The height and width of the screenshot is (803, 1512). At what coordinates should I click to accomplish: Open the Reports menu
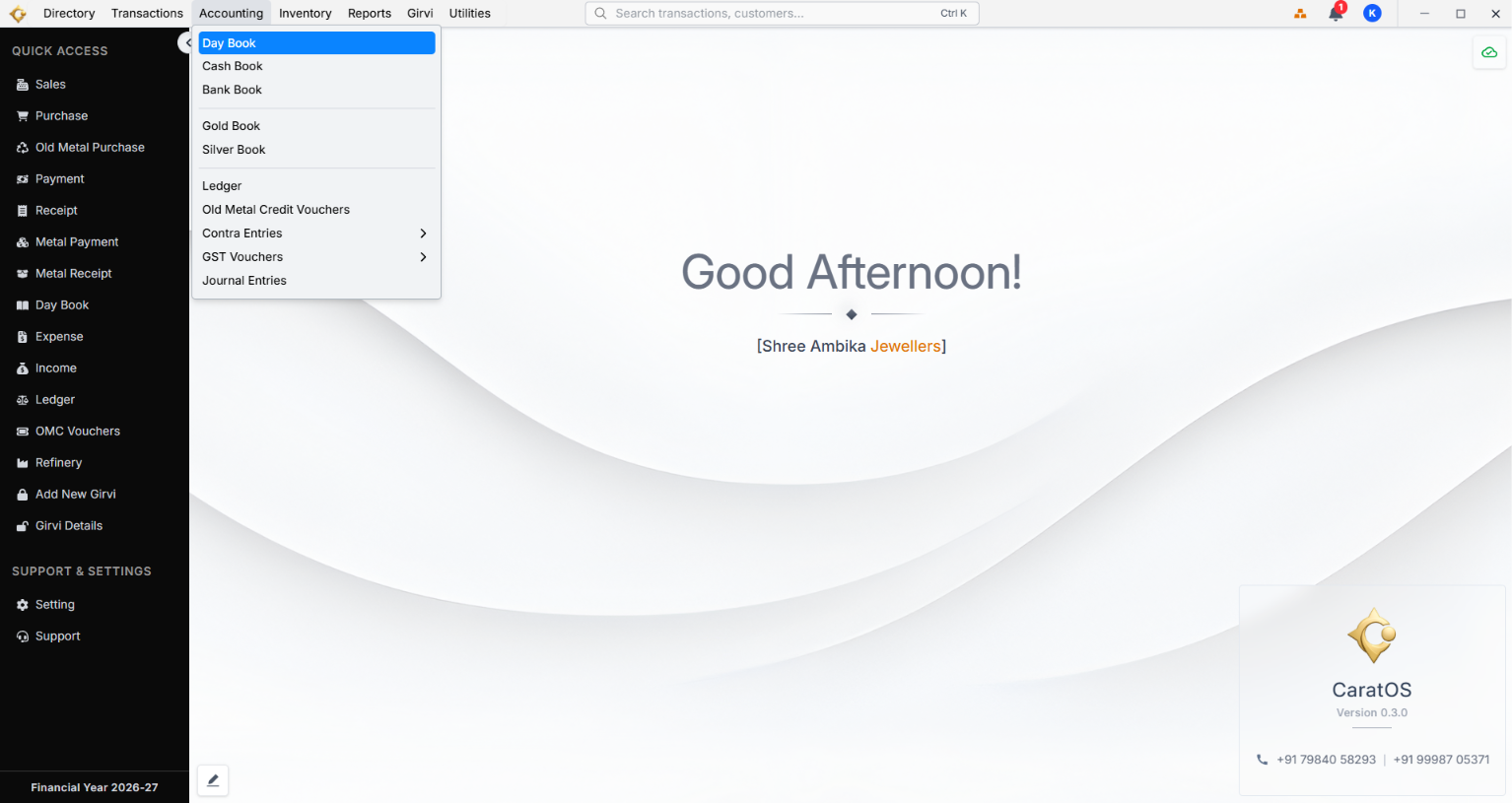(370, 14)
